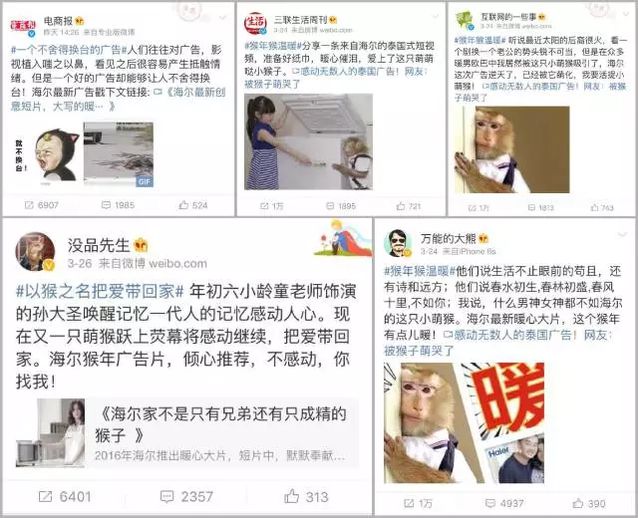Like the 万能的大熊 post with 390 likes
This screenshot has height=518, width=638.
pos(589,503)
